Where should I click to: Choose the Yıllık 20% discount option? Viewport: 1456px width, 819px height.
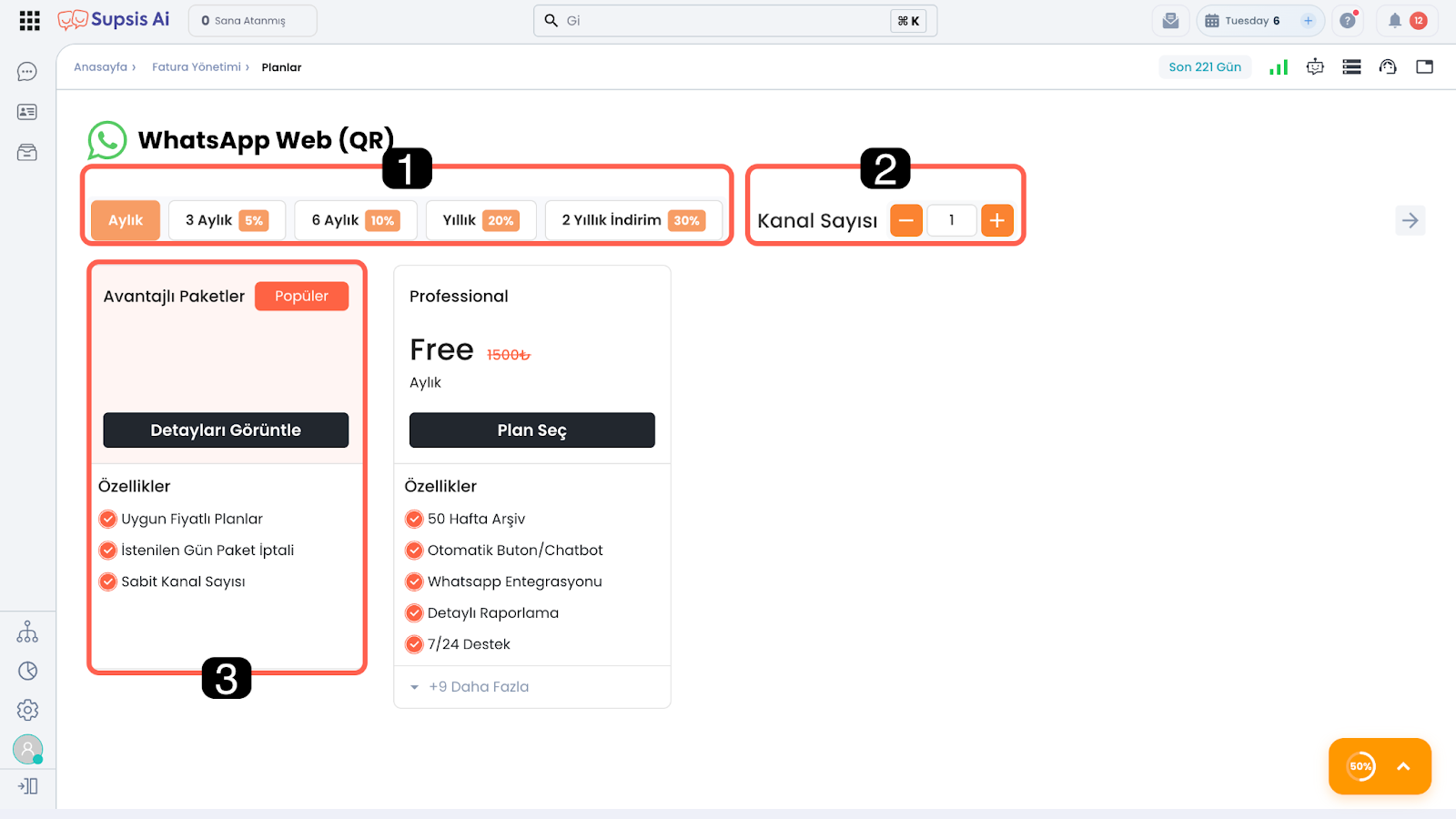[480, 220]
